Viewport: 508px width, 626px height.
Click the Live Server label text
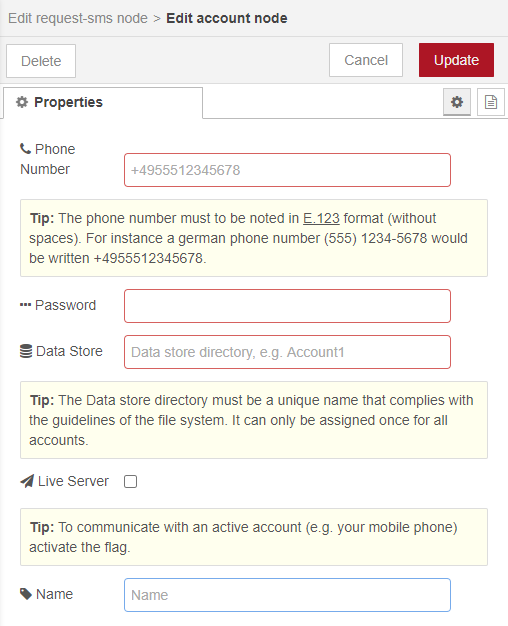click(73, 481)
